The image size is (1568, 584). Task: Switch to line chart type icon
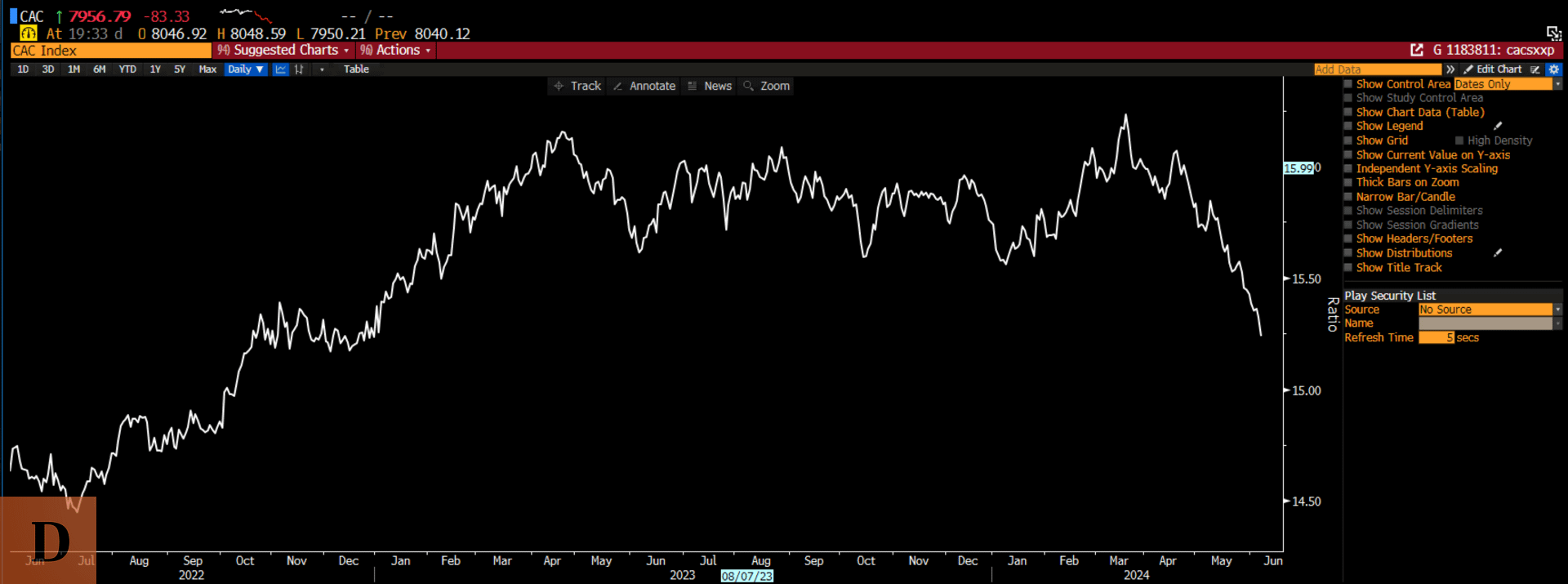pyautogui.click(x=280, y=69)
